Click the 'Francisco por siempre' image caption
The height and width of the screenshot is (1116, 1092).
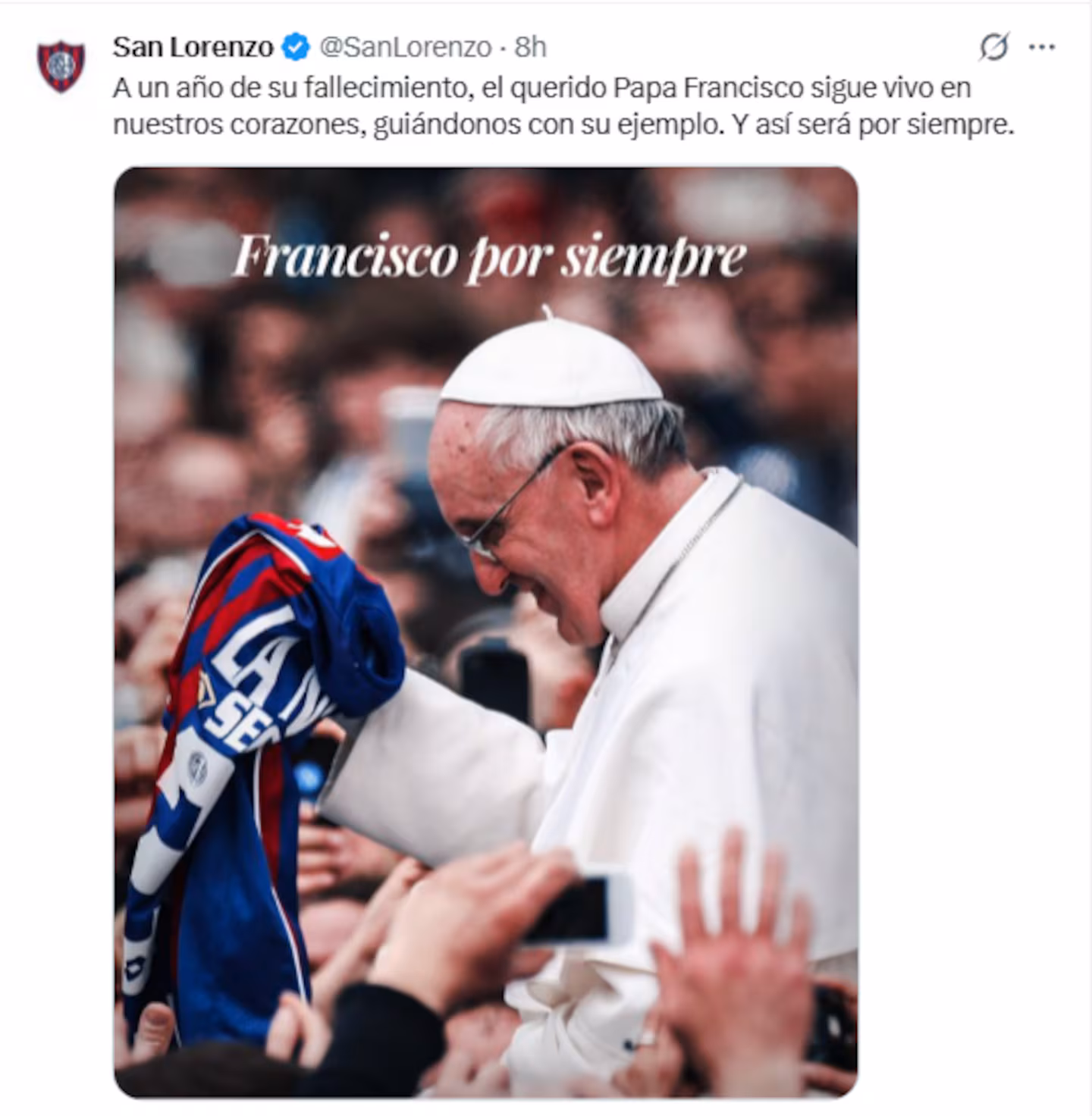[489, 258]
